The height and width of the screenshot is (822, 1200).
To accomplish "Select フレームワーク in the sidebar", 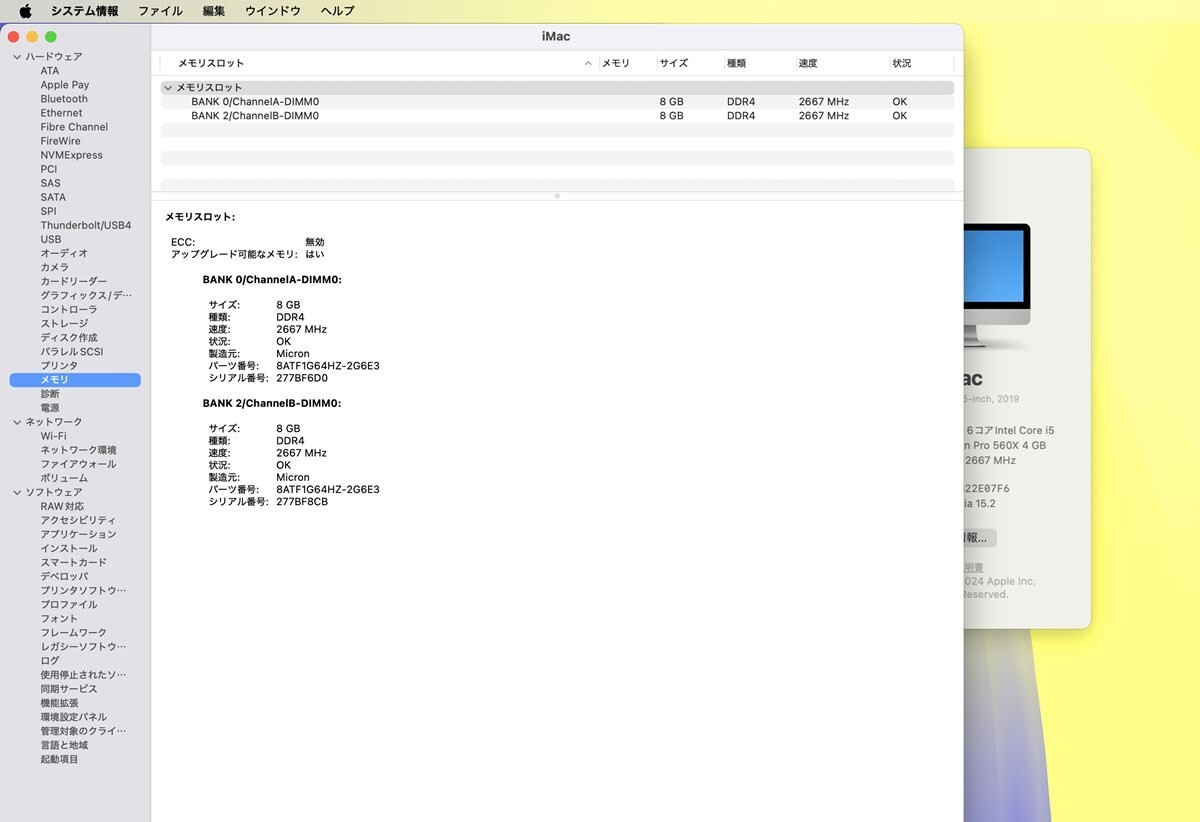I will click(74, 632).
